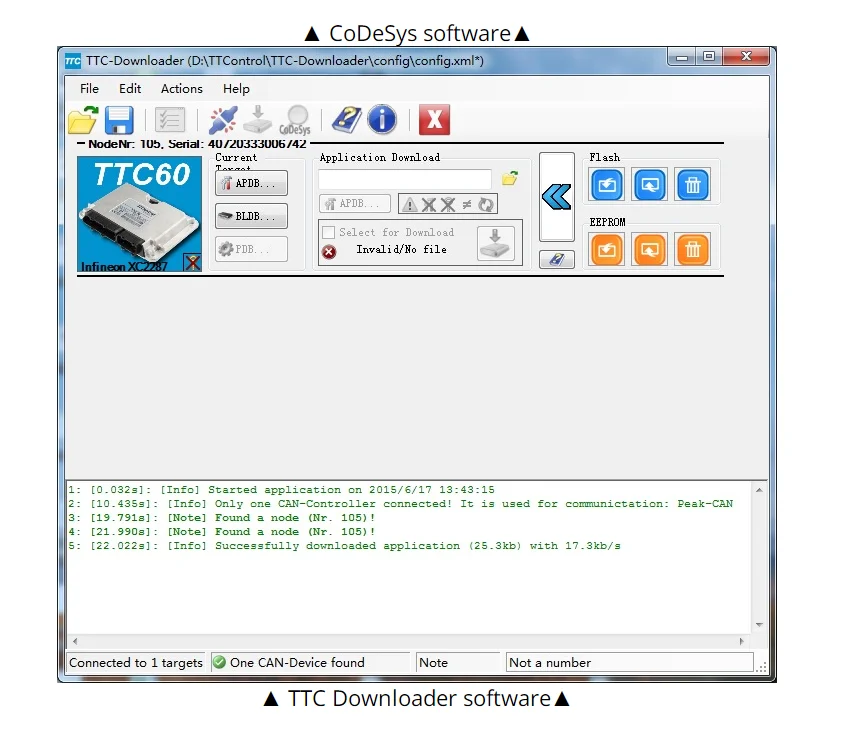Click the TTC title bar application icon

[73, 61]
